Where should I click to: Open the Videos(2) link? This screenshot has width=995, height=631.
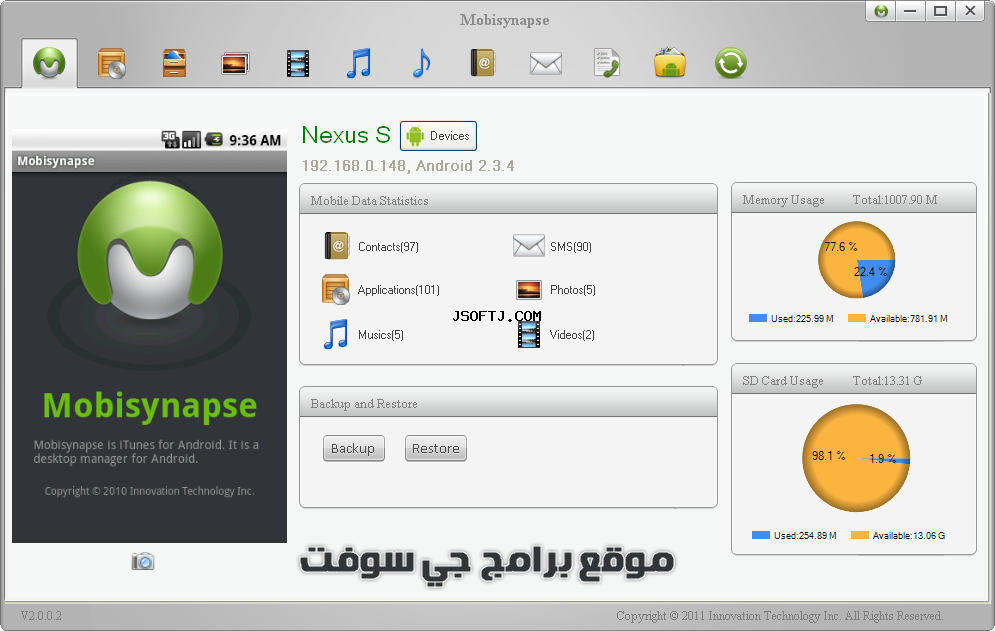click(572, 335)
